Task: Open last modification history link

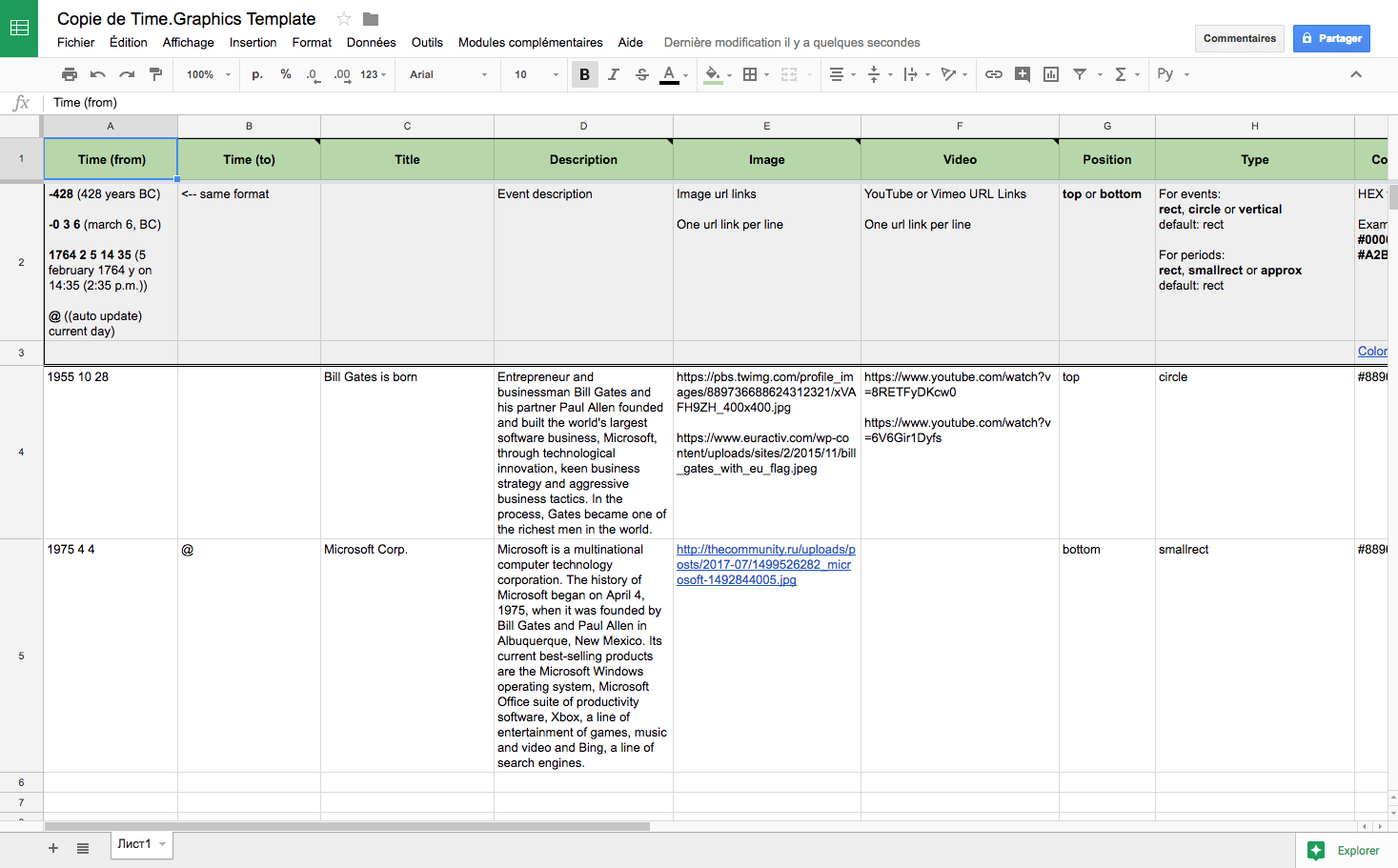Action: click(792, 42)
